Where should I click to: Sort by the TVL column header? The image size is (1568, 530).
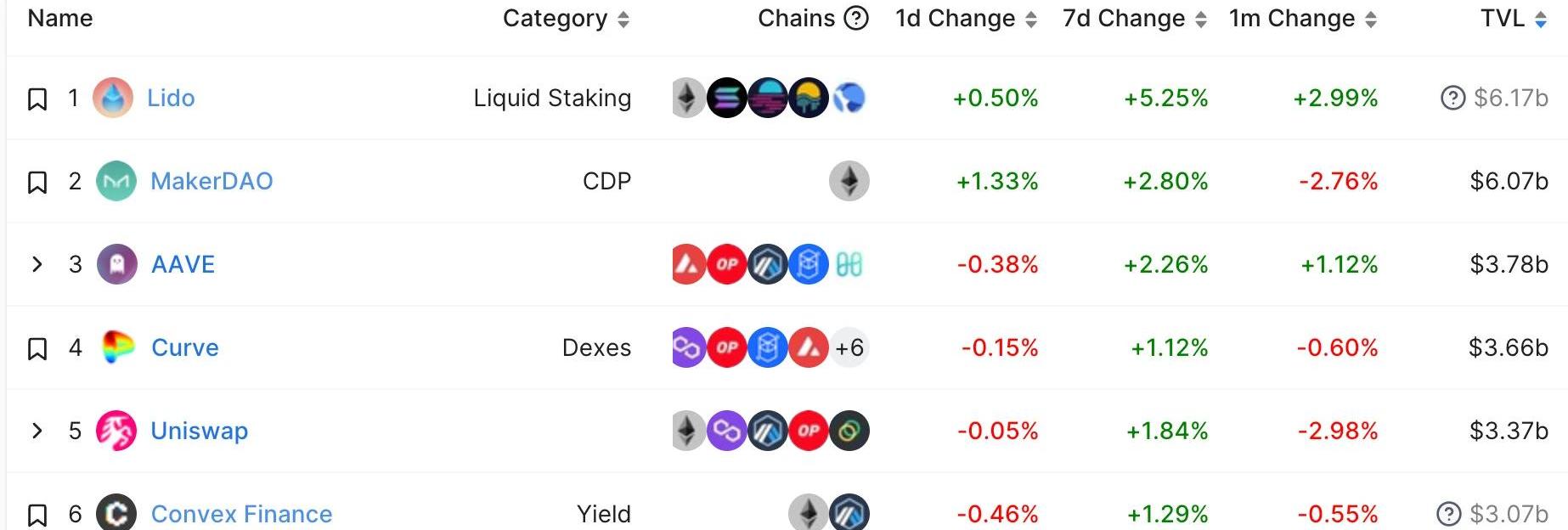1514,19
